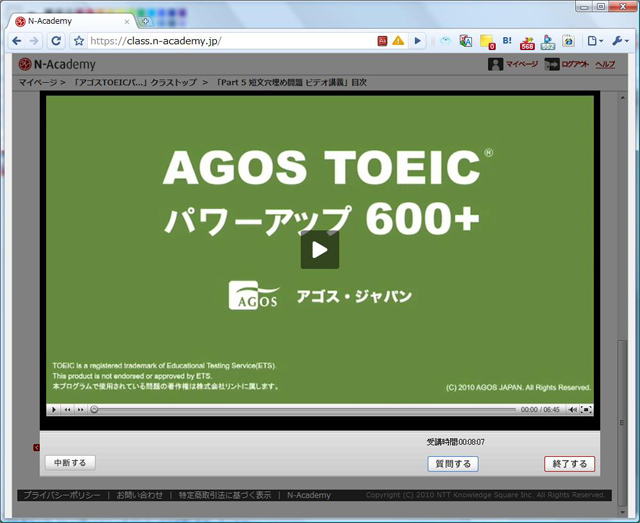Click the 00:00 / 06:45 time display
640x523 pixels.
click(540, 409)
